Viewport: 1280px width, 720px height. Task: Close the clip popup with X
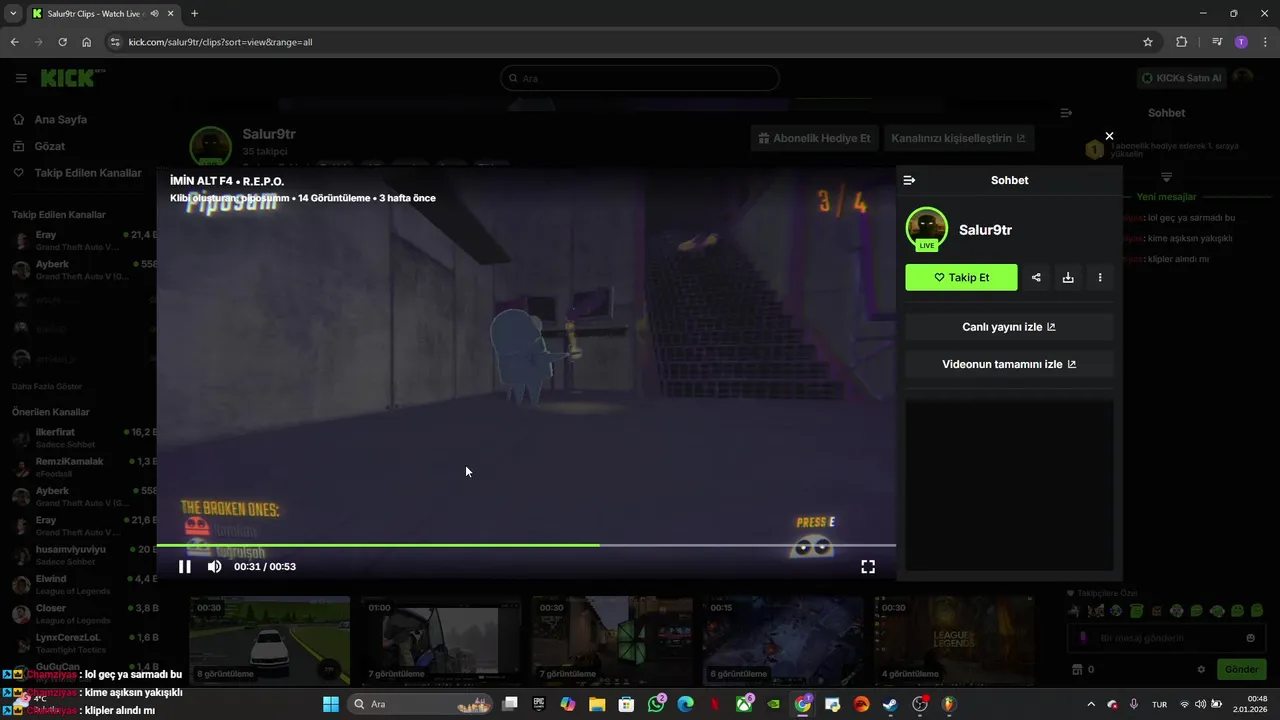pyautogui.click(x=1109, y=136)
